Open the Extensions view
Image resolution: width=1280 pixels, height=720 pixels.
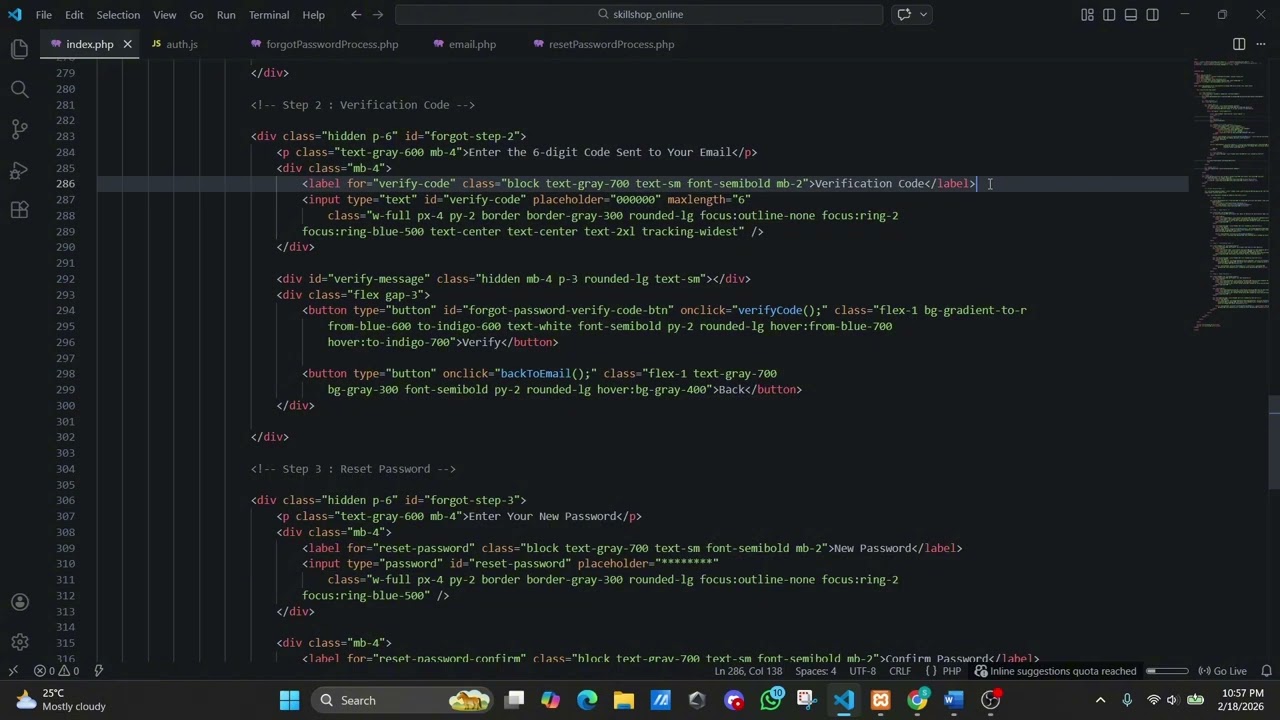19,210
